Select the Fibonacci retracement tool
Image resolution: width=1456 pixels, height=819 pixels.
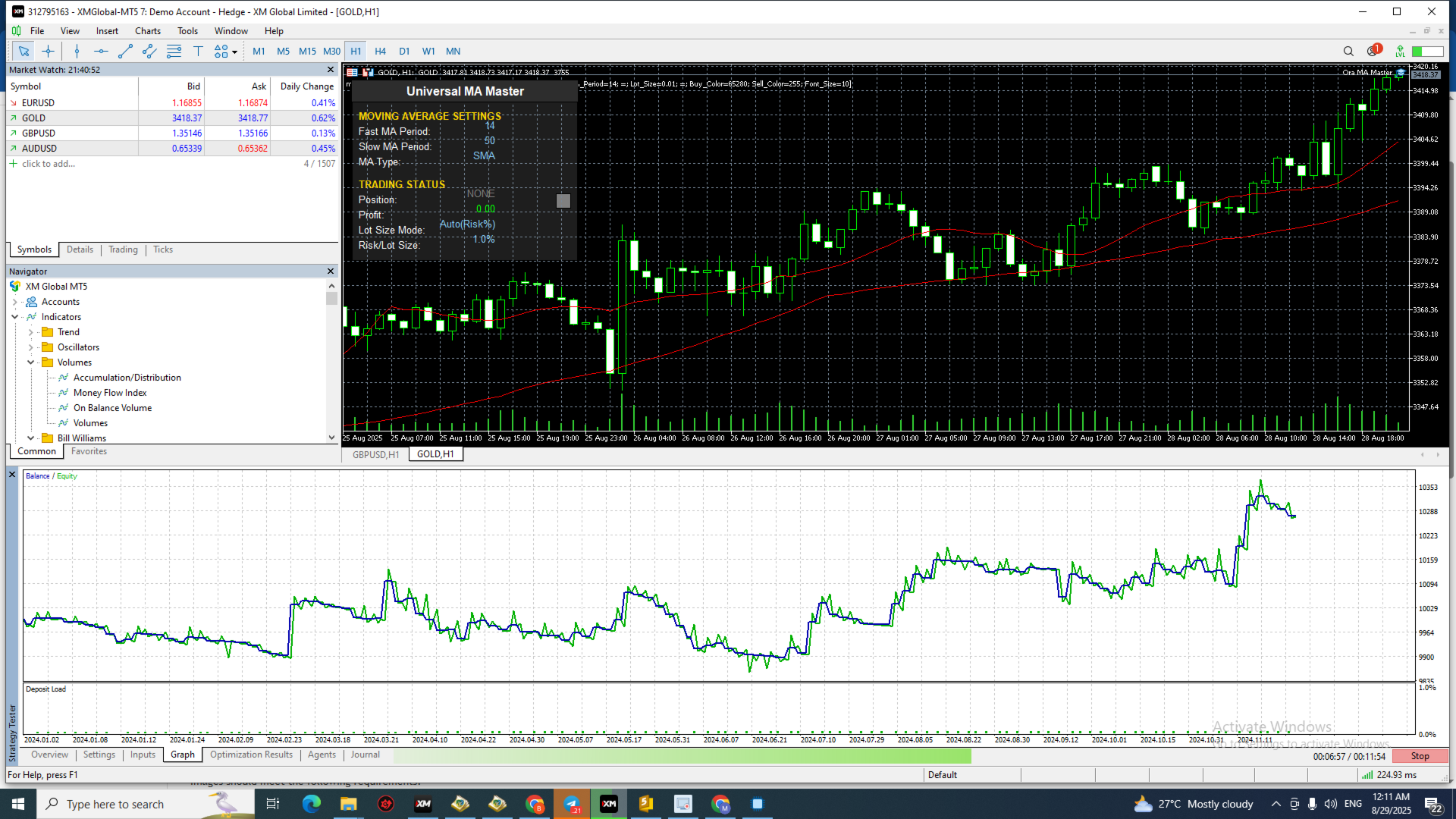coord(174,52)
